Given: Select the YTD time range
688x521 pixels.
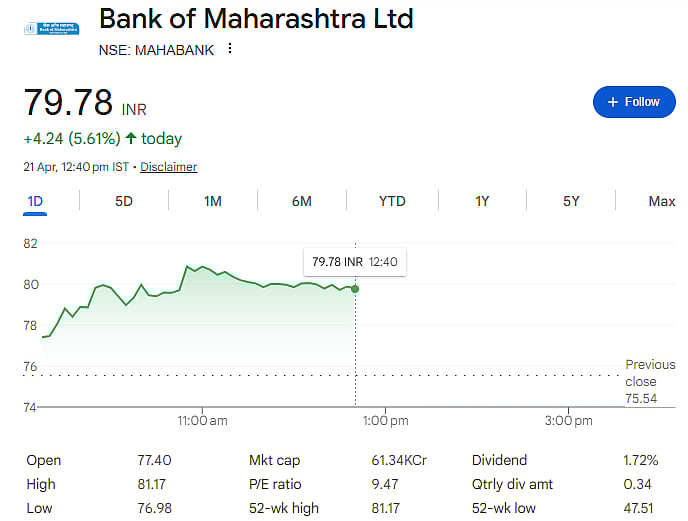Looking at the screenshot, I should (x=392, y=201).
